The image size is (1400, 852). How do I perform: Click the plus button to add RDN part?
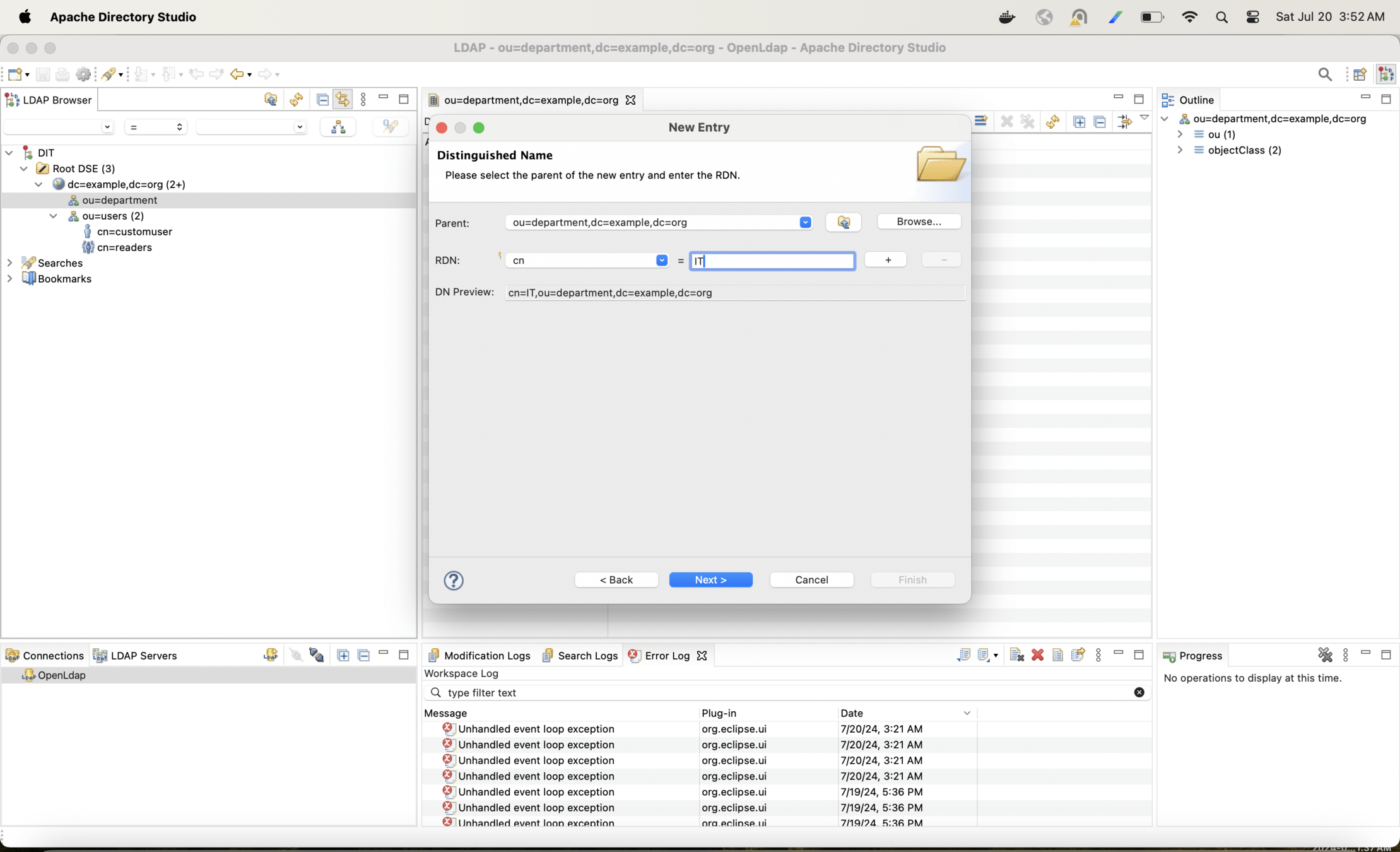point(887,260)
